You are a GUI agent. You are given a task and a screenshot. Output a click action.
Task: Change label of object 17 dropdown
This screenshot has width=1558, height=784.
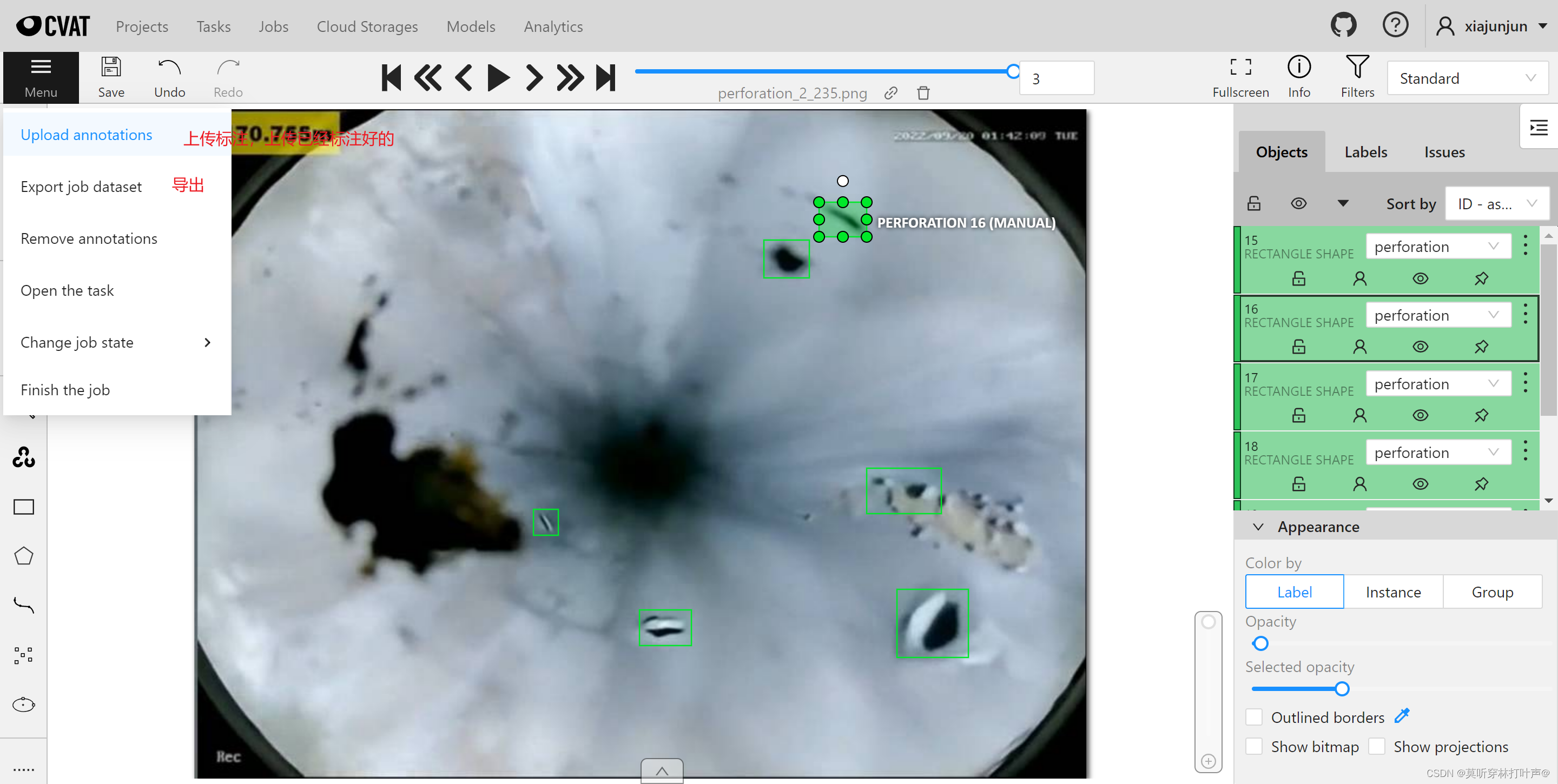point(1438,384)
